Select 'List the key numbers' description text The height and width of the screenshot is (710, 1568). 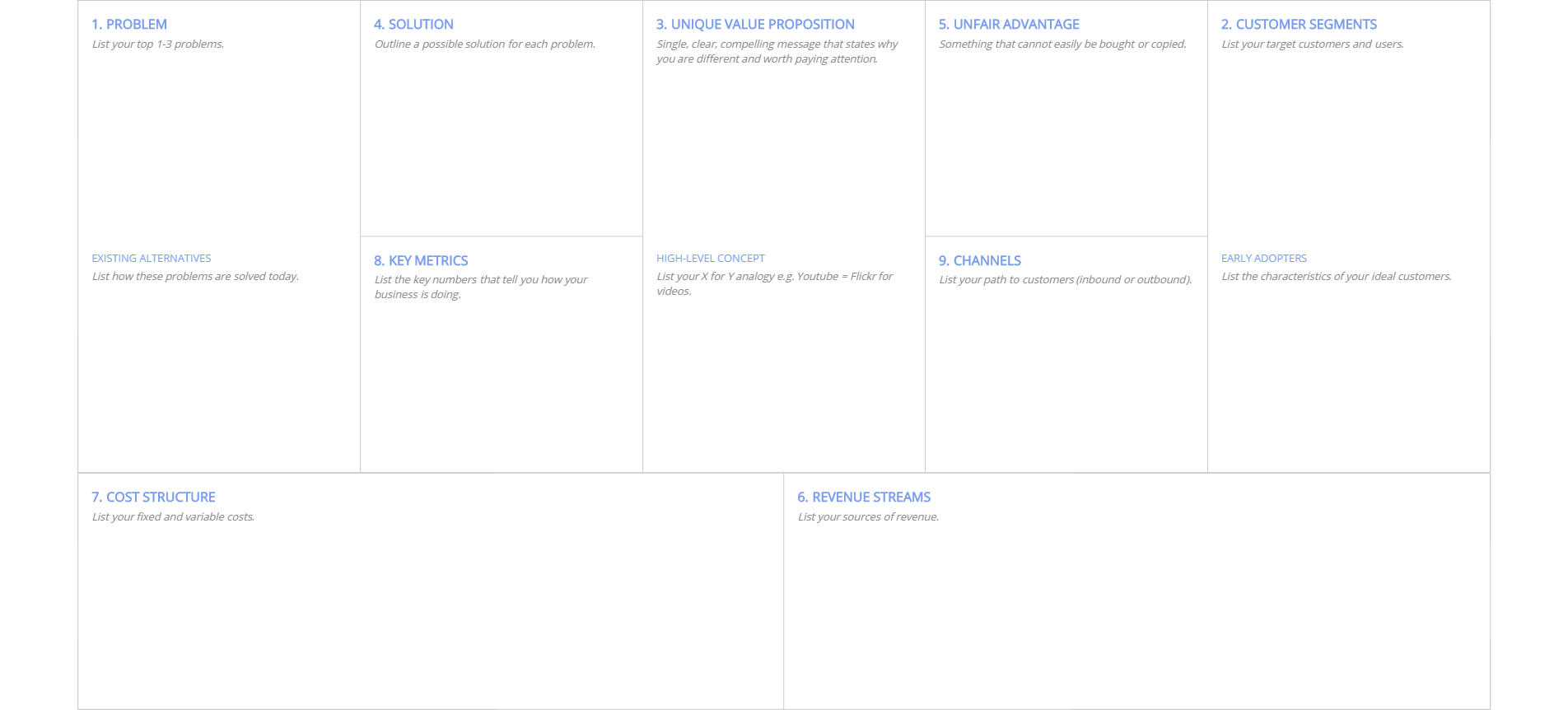click(481, 287)
